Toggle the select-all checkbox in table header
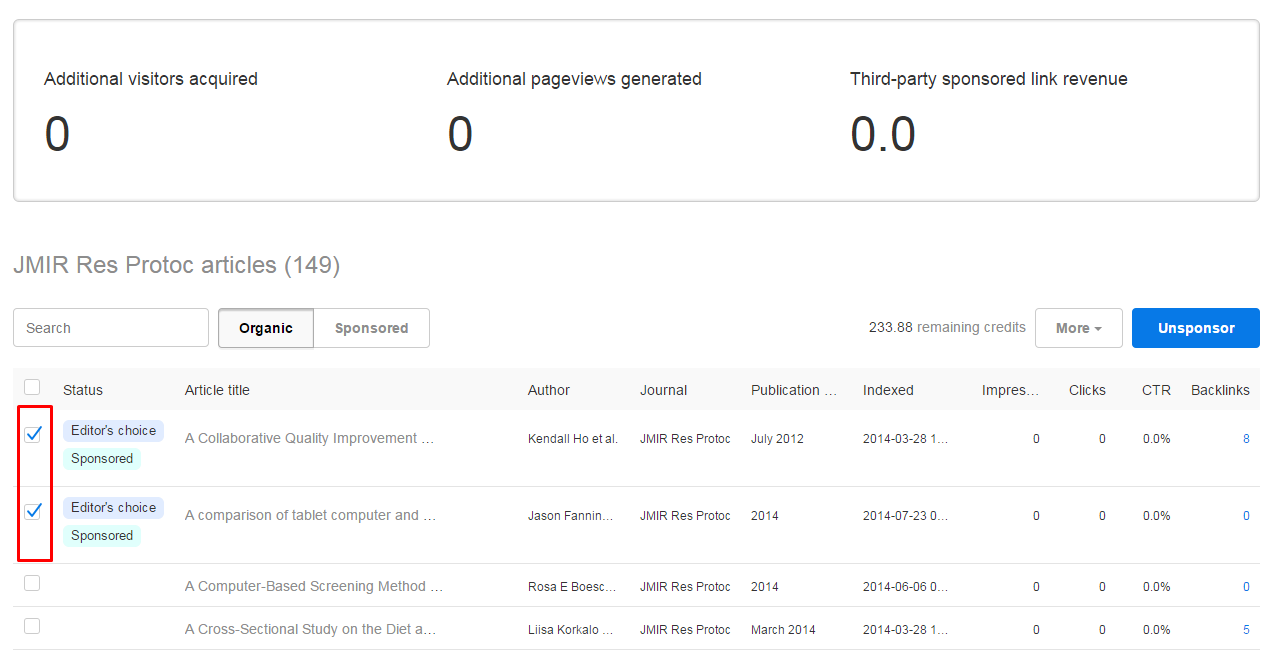This screenshot has height=650, width=1265. click(32, 387)
